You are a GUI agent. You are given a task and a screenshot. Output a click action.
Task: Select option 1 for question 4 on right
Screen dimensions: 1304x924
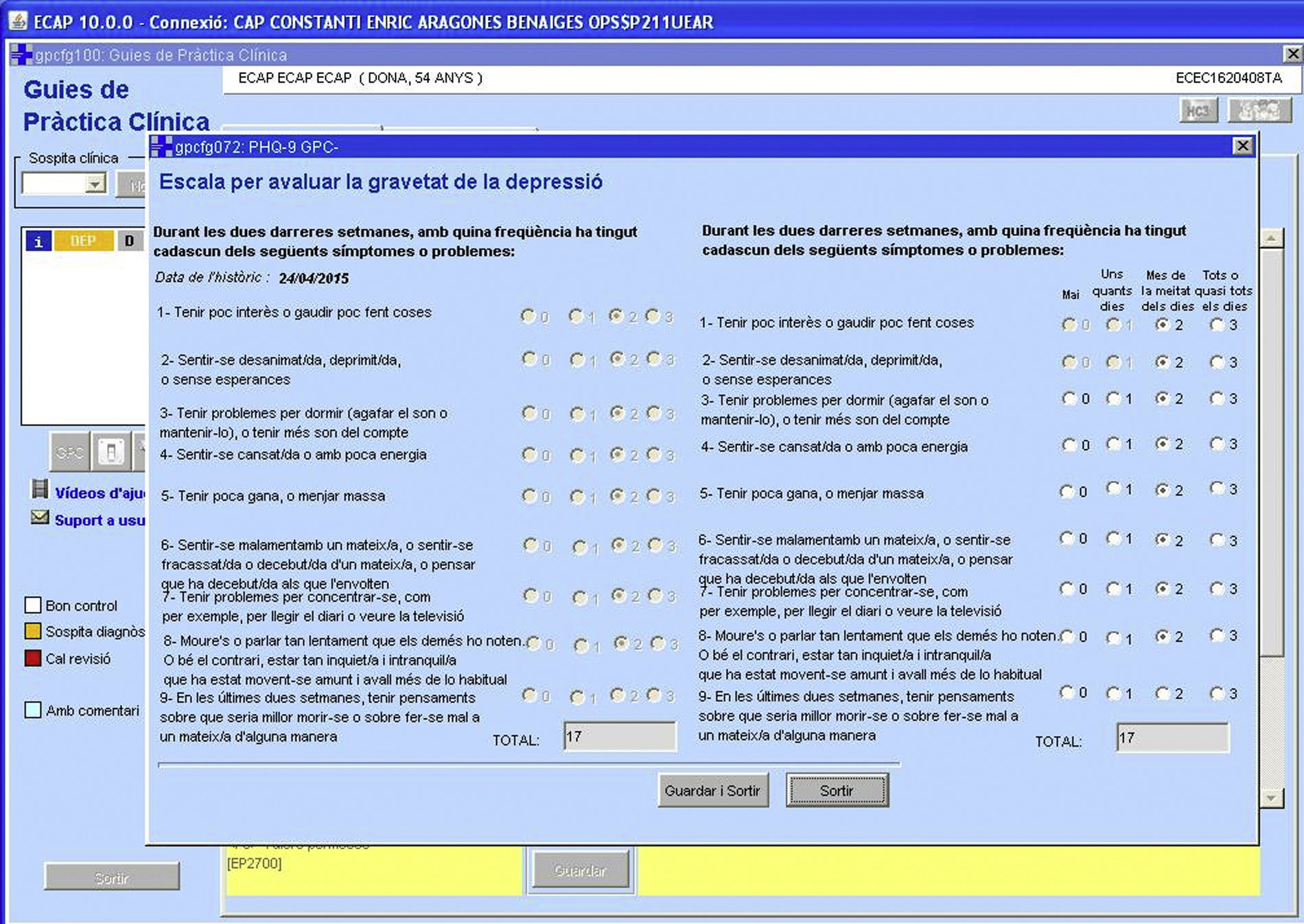click(1113, 445)
